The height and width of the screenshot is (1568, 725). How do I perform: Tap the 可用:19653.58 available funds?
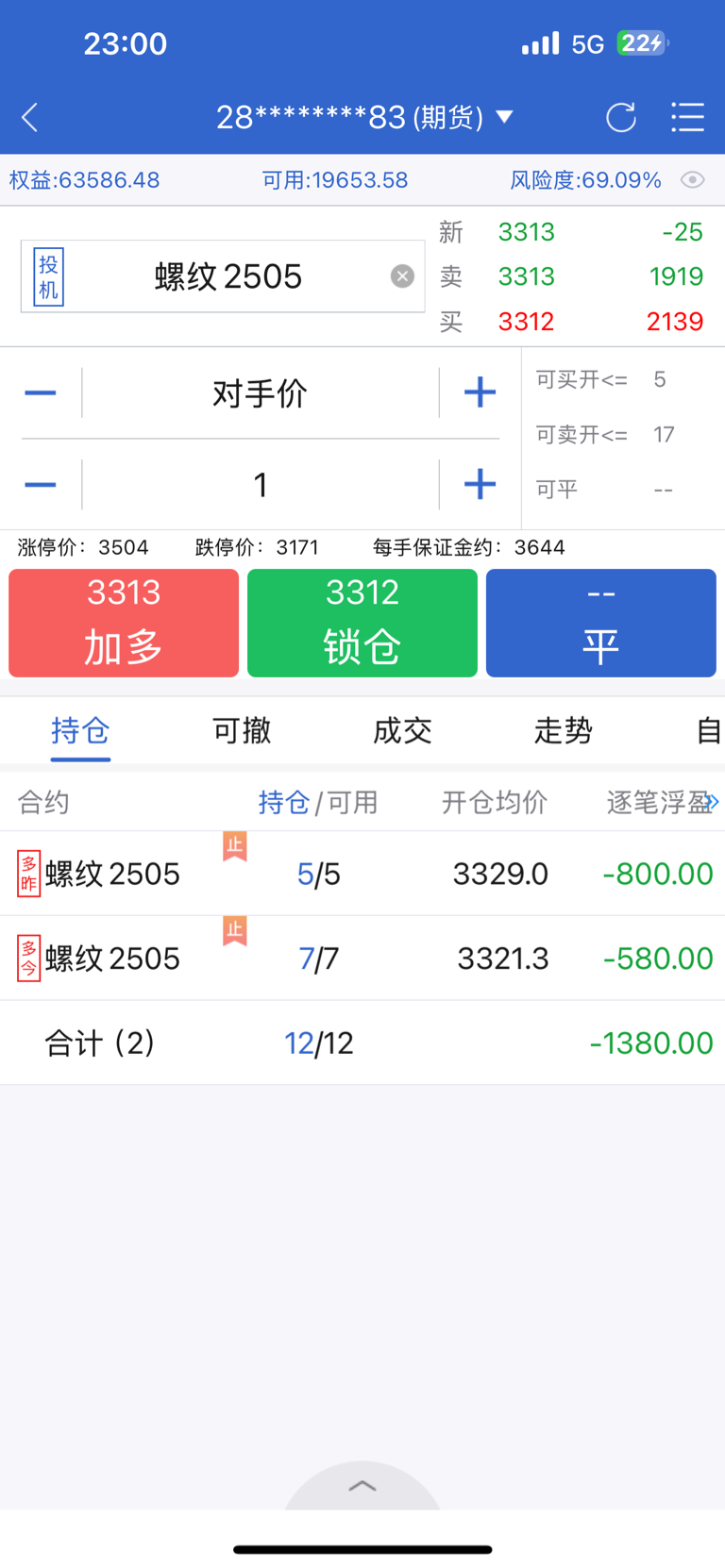(335, 180)
